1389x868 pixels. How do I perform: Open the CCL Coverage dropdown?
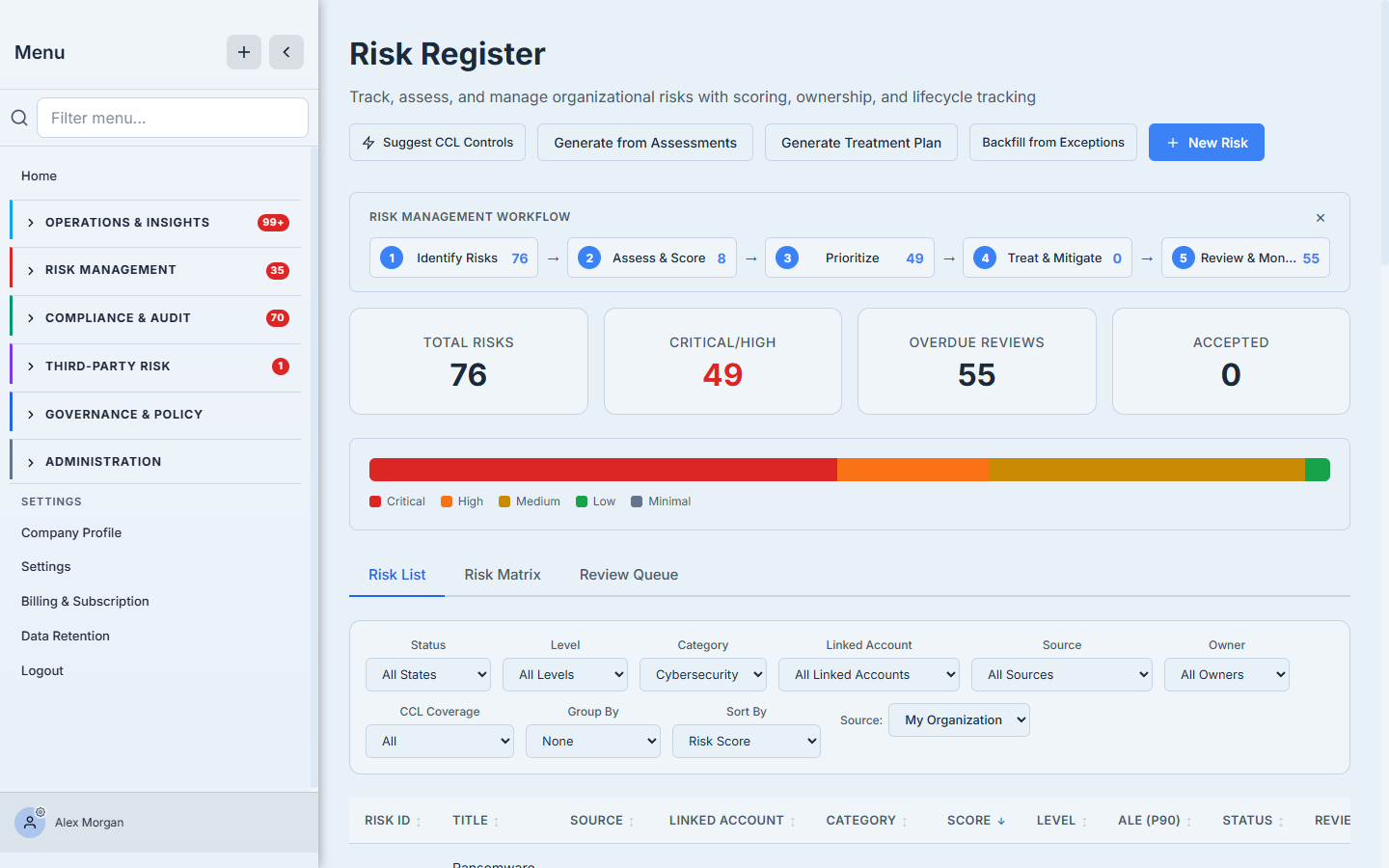click(440, 742)
